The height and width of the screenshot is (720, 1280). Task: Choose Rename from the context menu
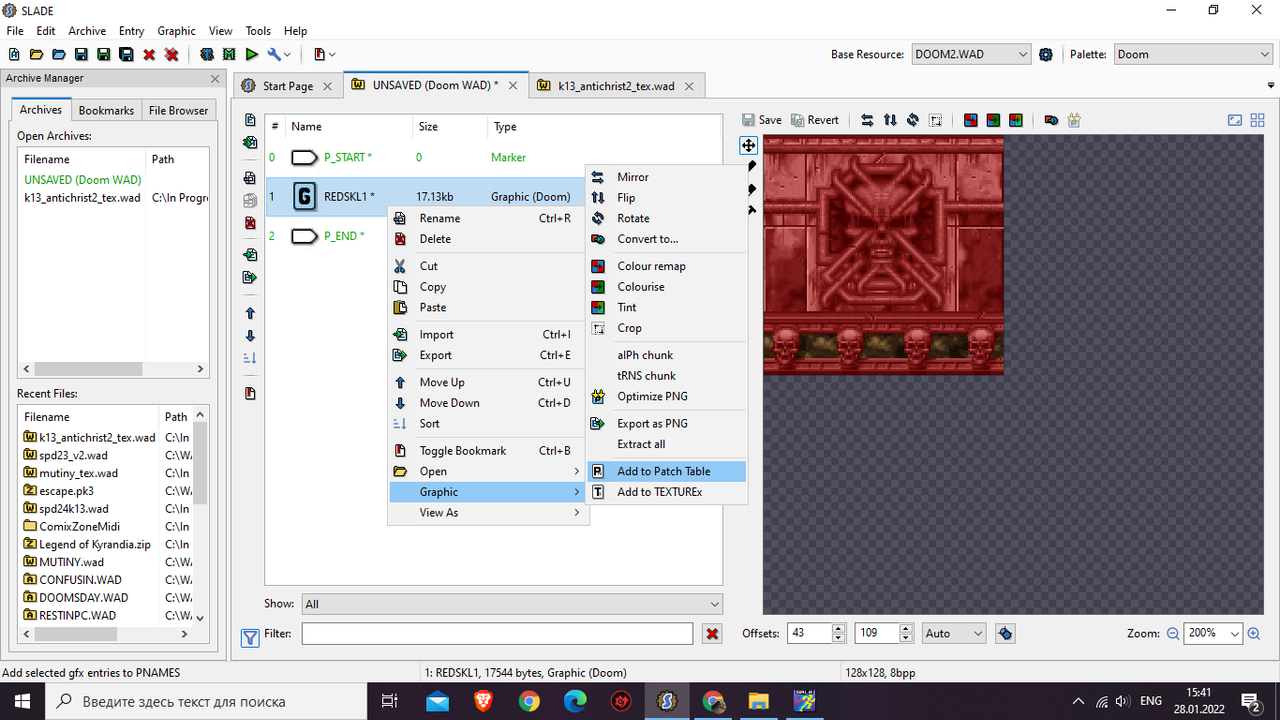tap(487, 218)
